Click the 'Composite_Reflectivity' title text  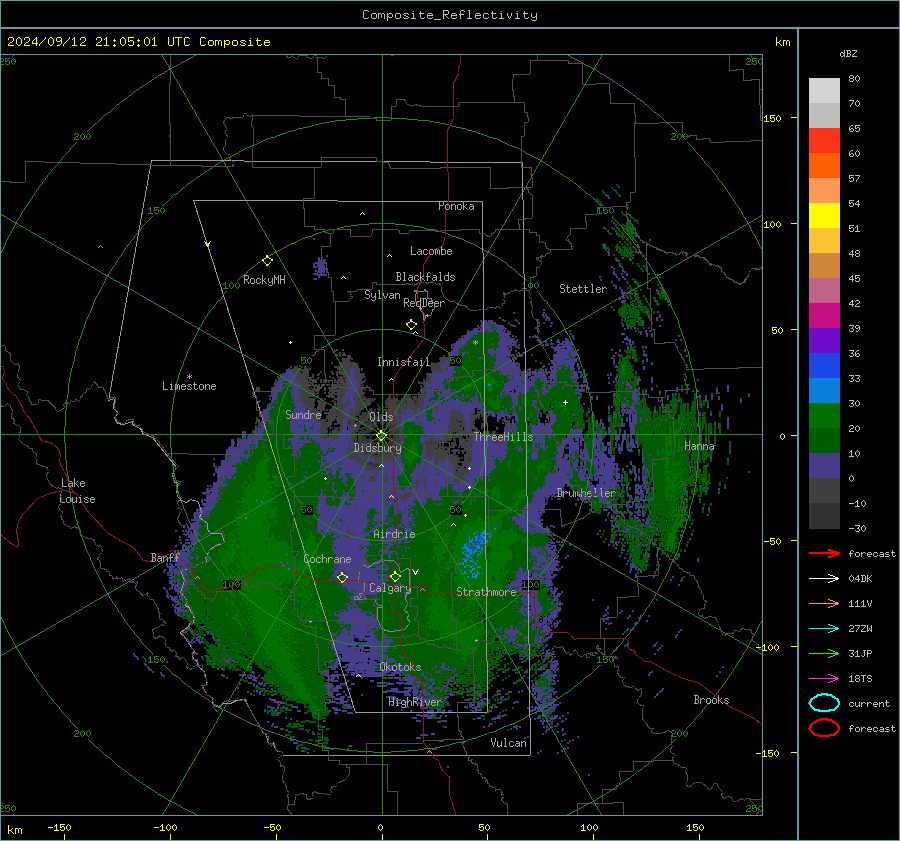450,15
